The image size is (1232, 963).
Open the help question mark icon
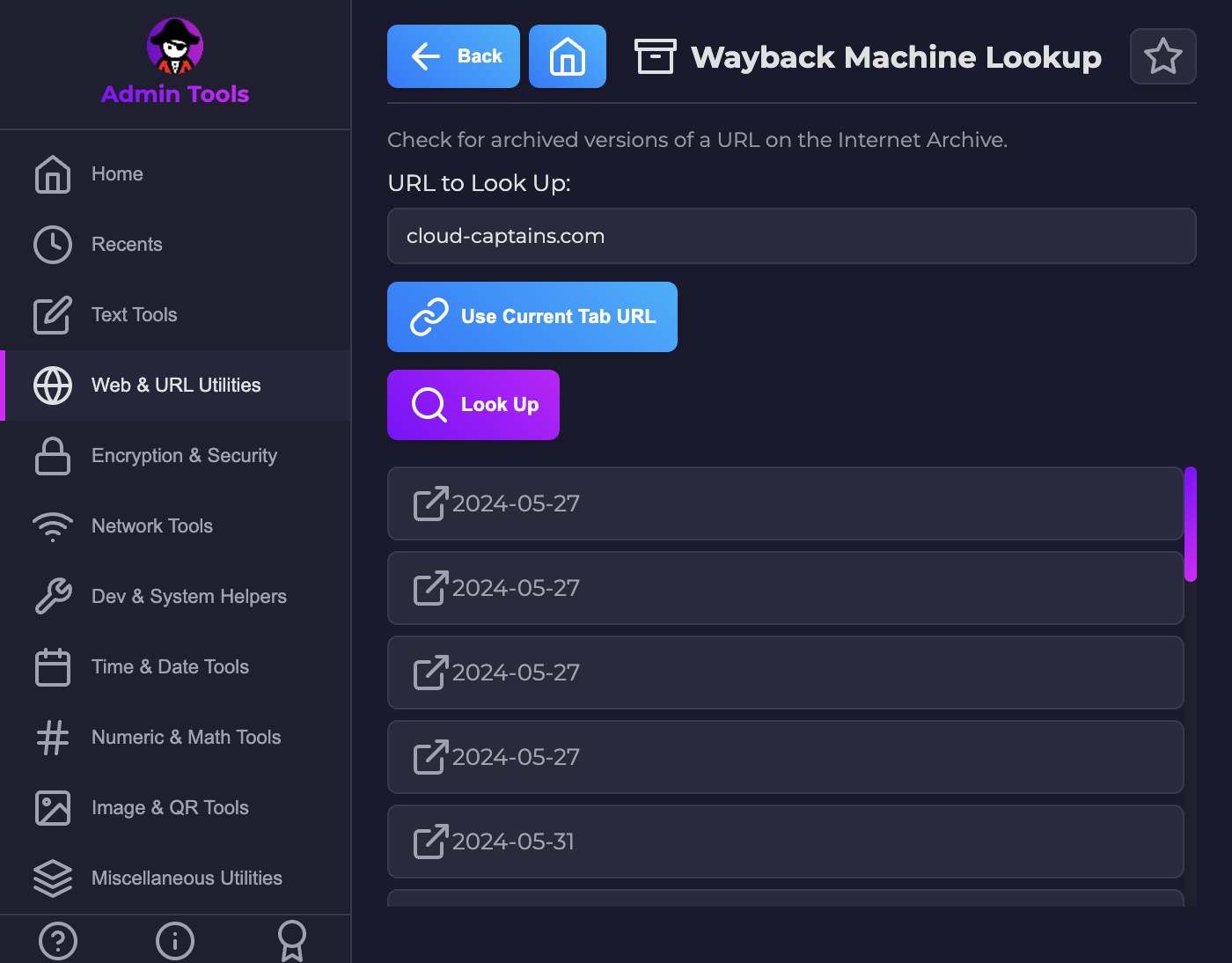[58, 941]
